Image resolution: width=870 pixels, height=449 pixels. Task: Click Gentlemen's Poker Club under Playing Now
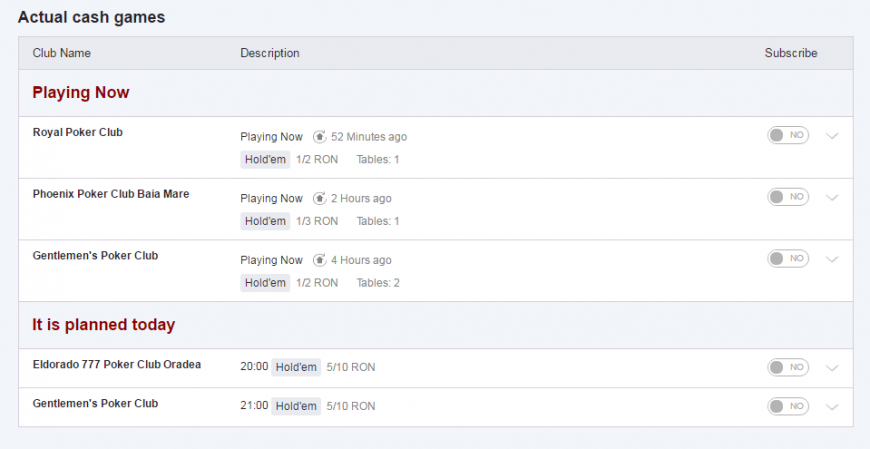pyautogui.click(x=95, y=256)
